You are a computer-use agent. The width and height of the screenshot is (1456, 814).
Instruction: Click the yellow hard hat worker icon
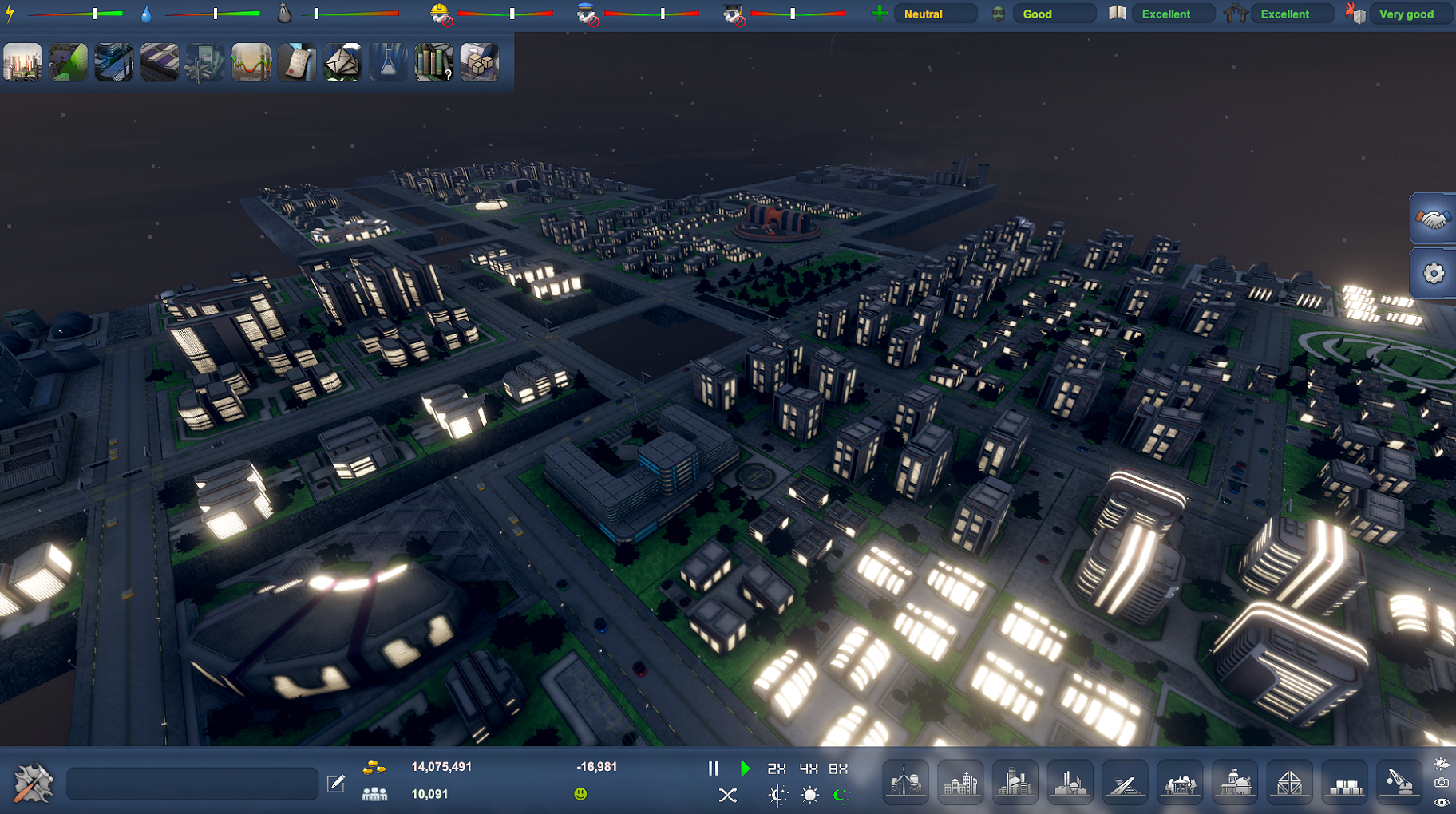pyautogui.click(x=441, y=14)
